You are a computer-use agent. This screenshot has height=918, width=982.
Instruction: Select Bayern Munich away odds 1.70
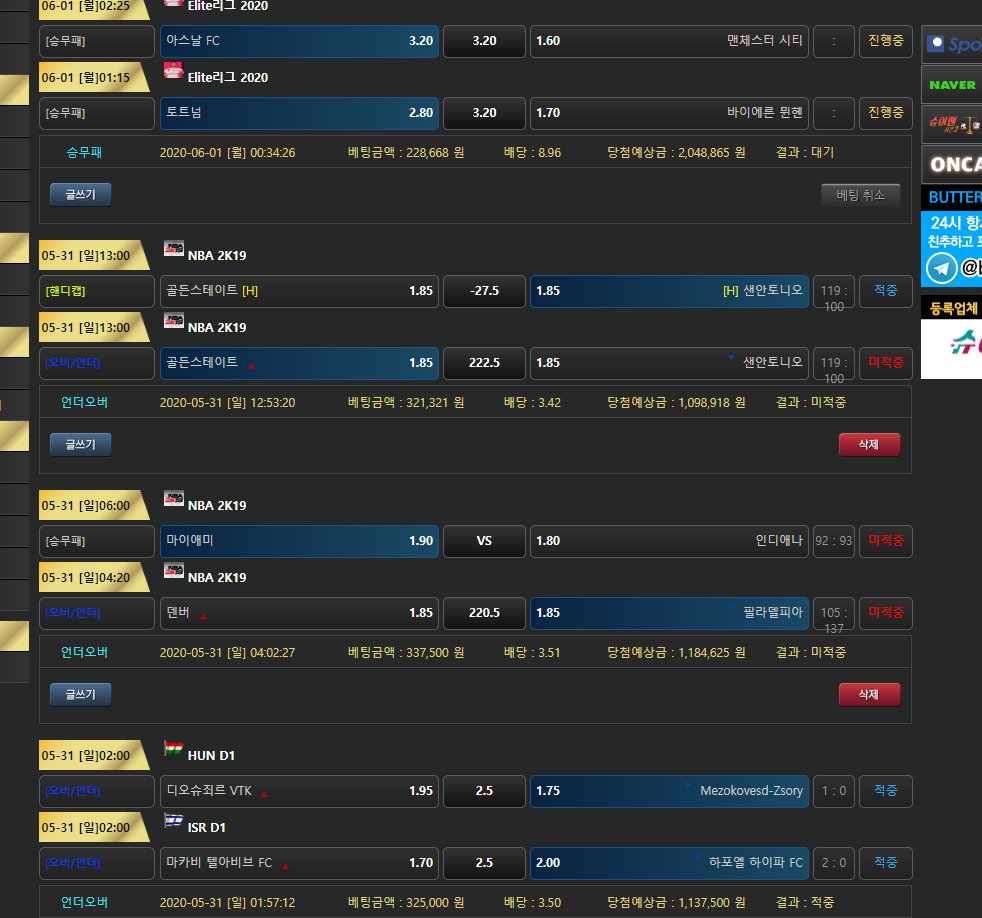tap(669, 113)
